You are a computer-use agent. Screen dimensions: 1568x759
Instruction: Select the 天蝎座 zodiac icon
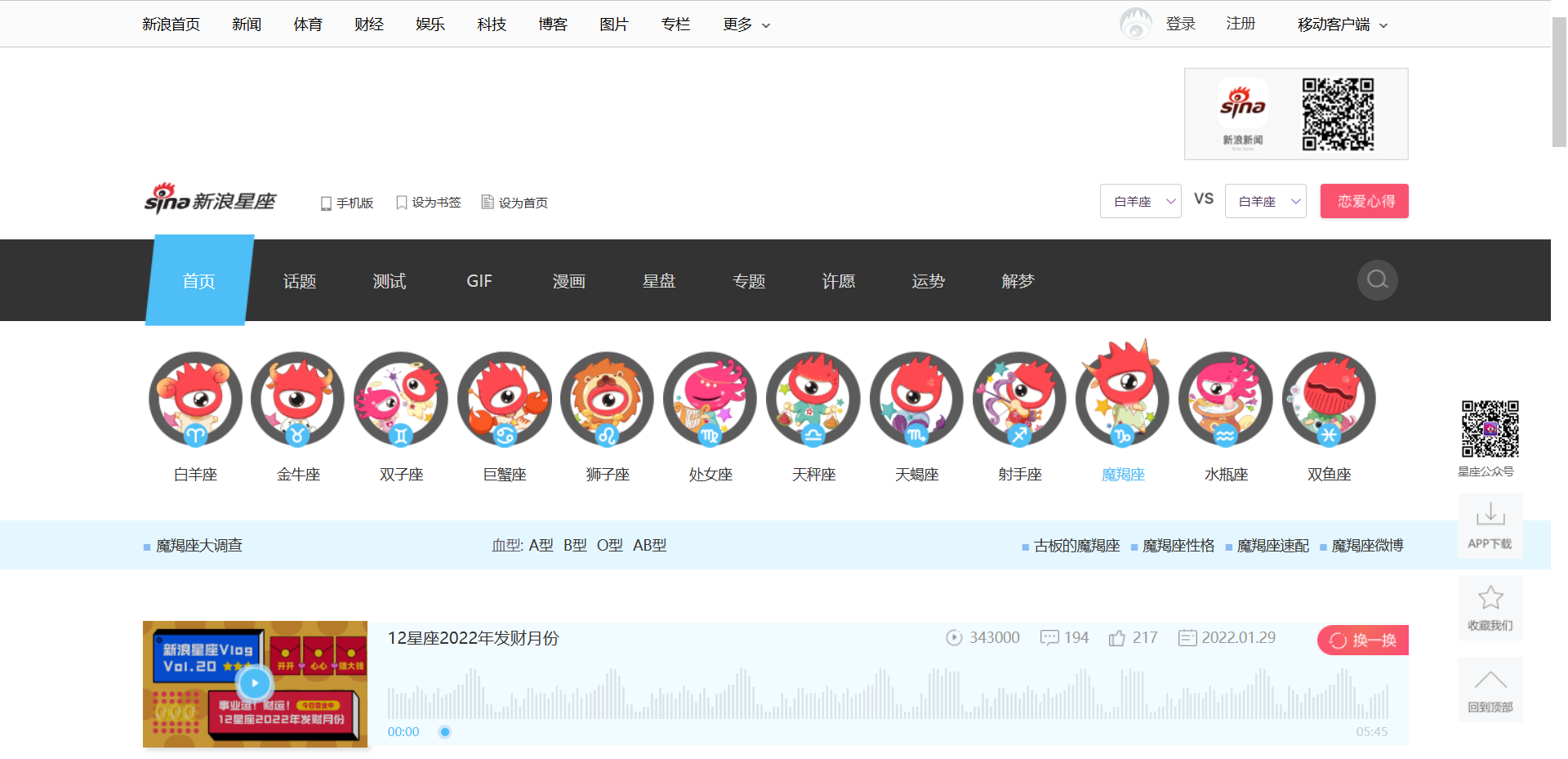pos(916,400)
